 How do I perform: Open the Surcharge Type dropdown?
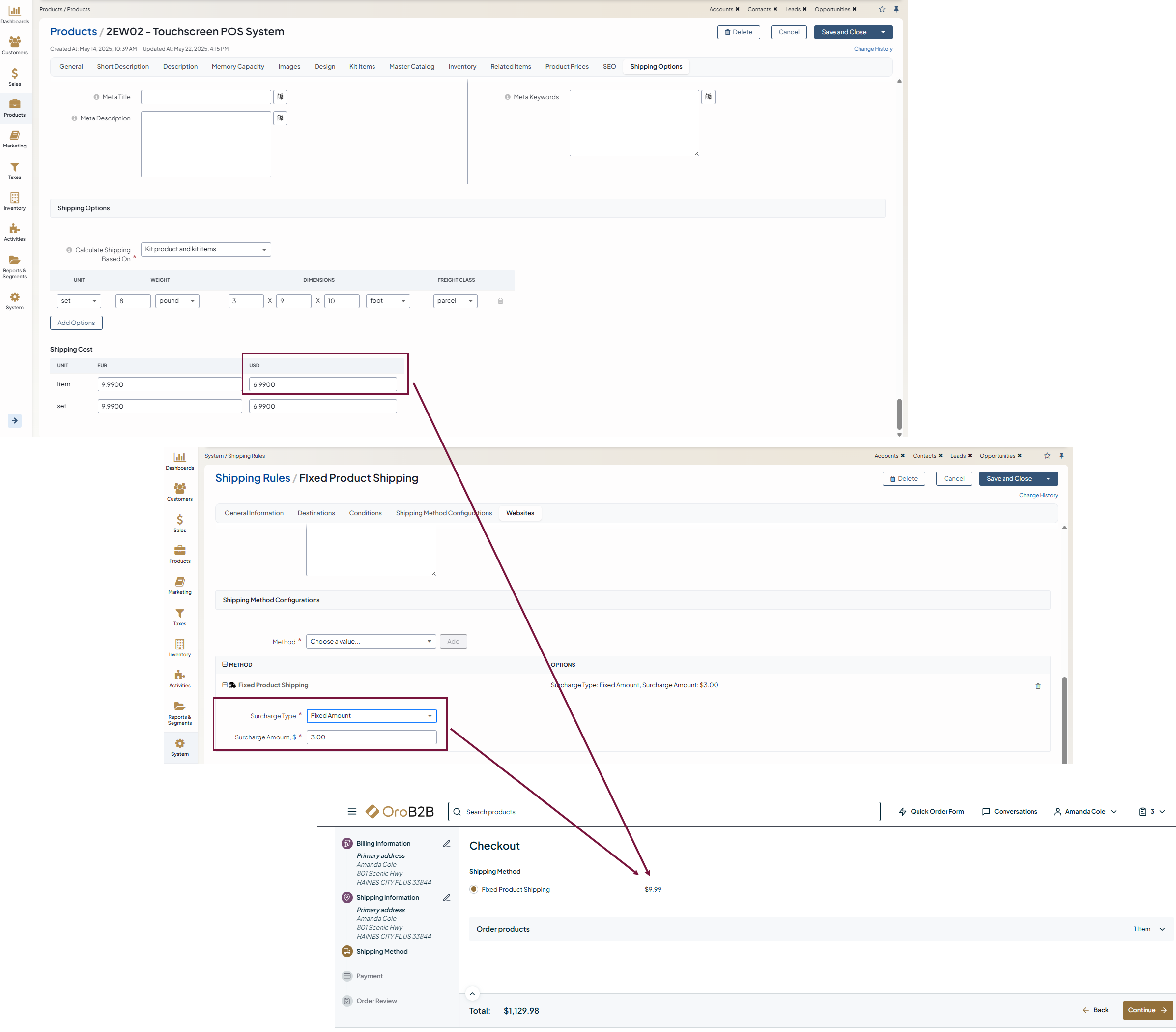click(371, 715)
